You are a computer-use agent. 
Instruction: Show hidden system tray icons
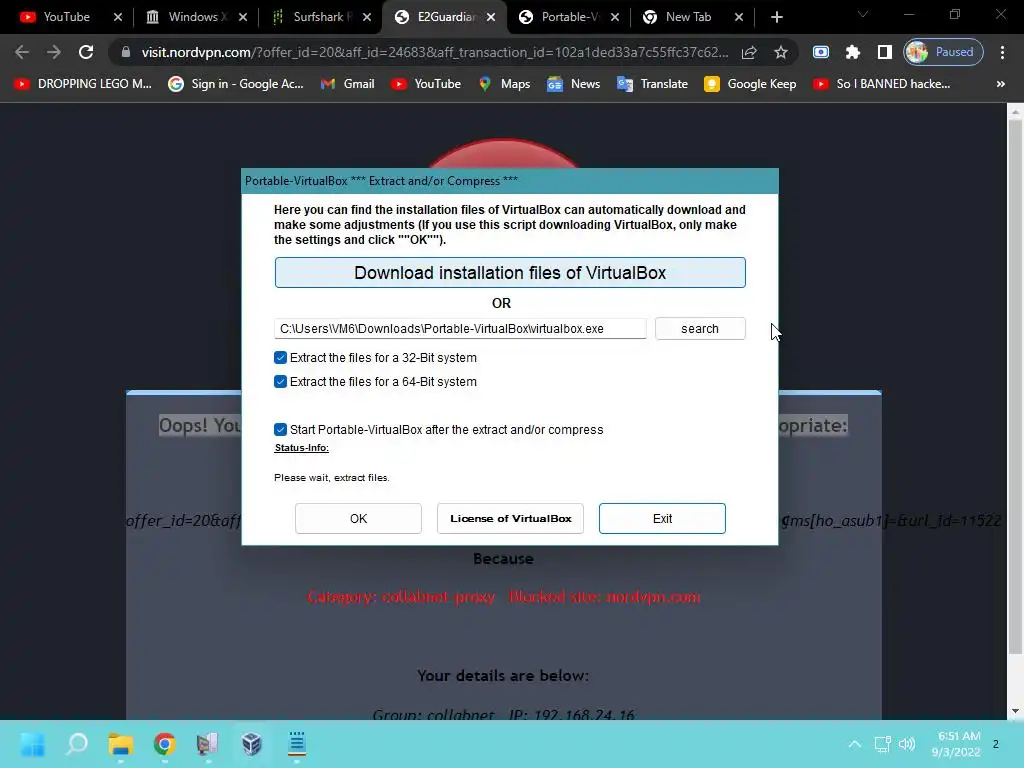coord(854,744)
